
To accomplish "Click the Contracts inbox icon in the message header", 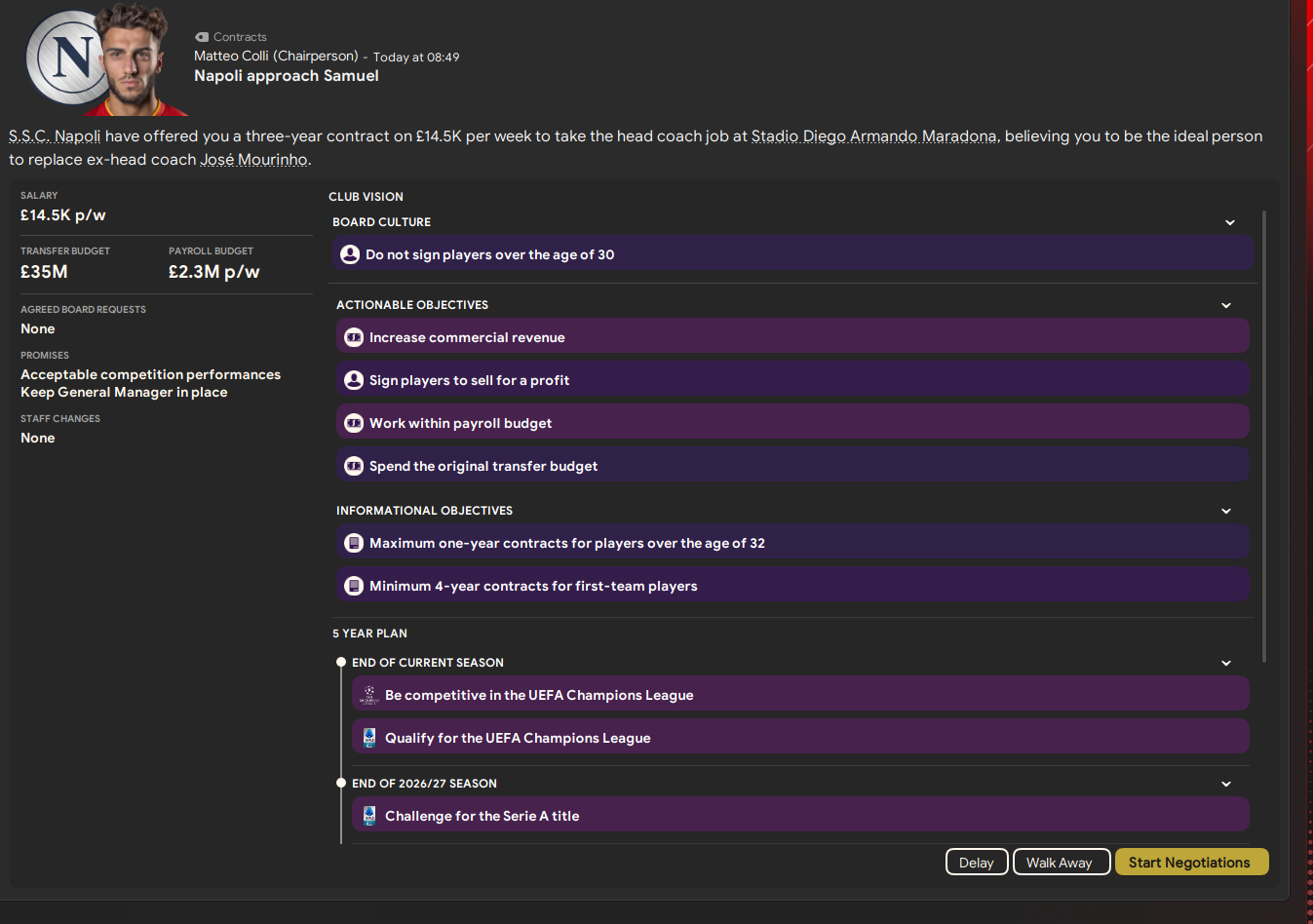I will point(201,36).
